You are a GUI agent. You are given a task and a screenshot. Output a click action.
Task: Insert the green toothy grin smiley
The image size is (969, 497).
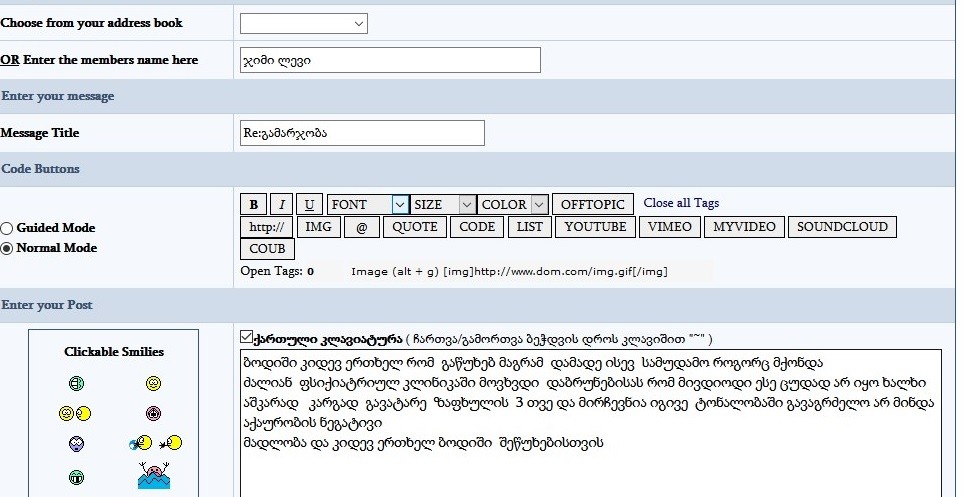click(x=75, y=477)
